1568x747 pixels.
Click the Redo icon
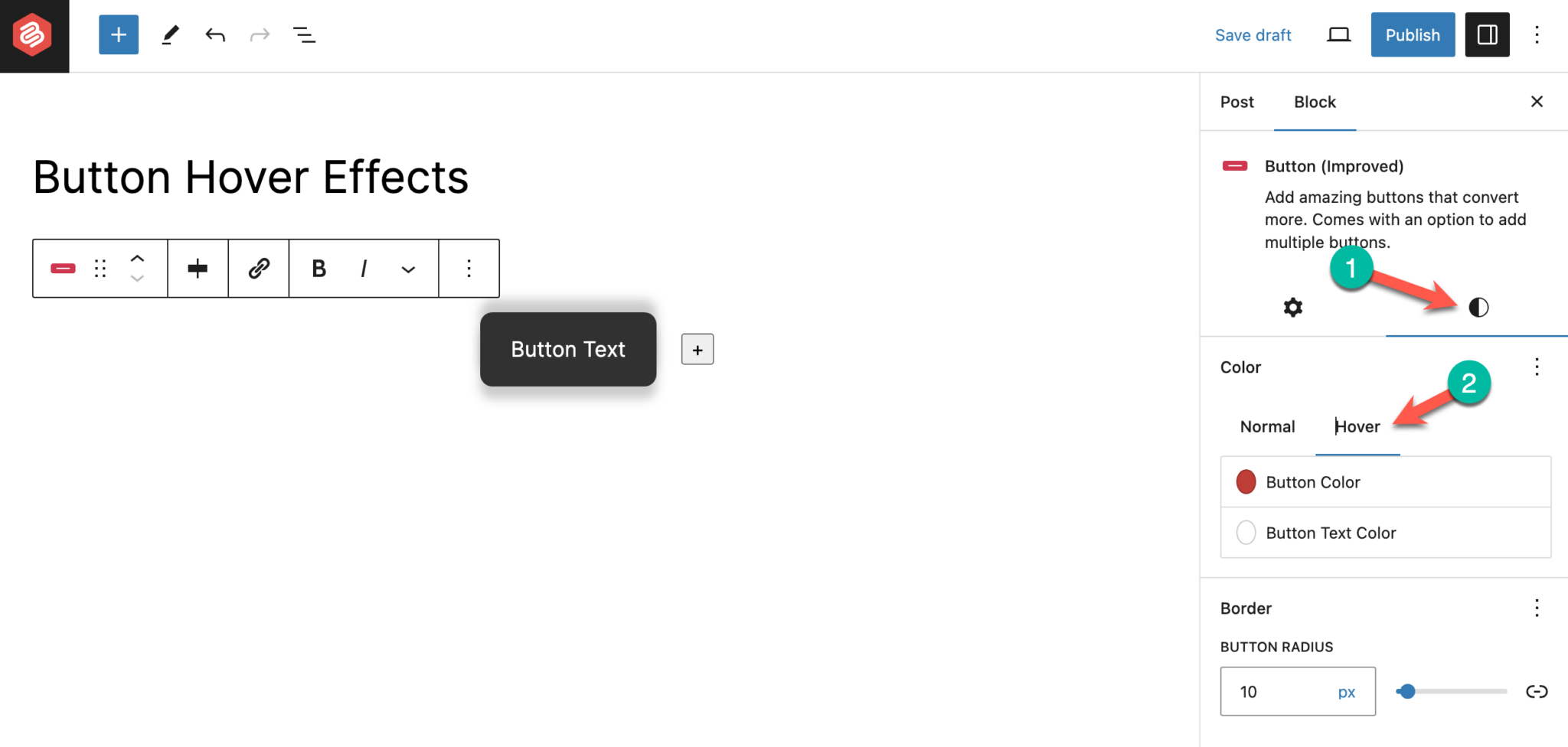pos(260,34)
